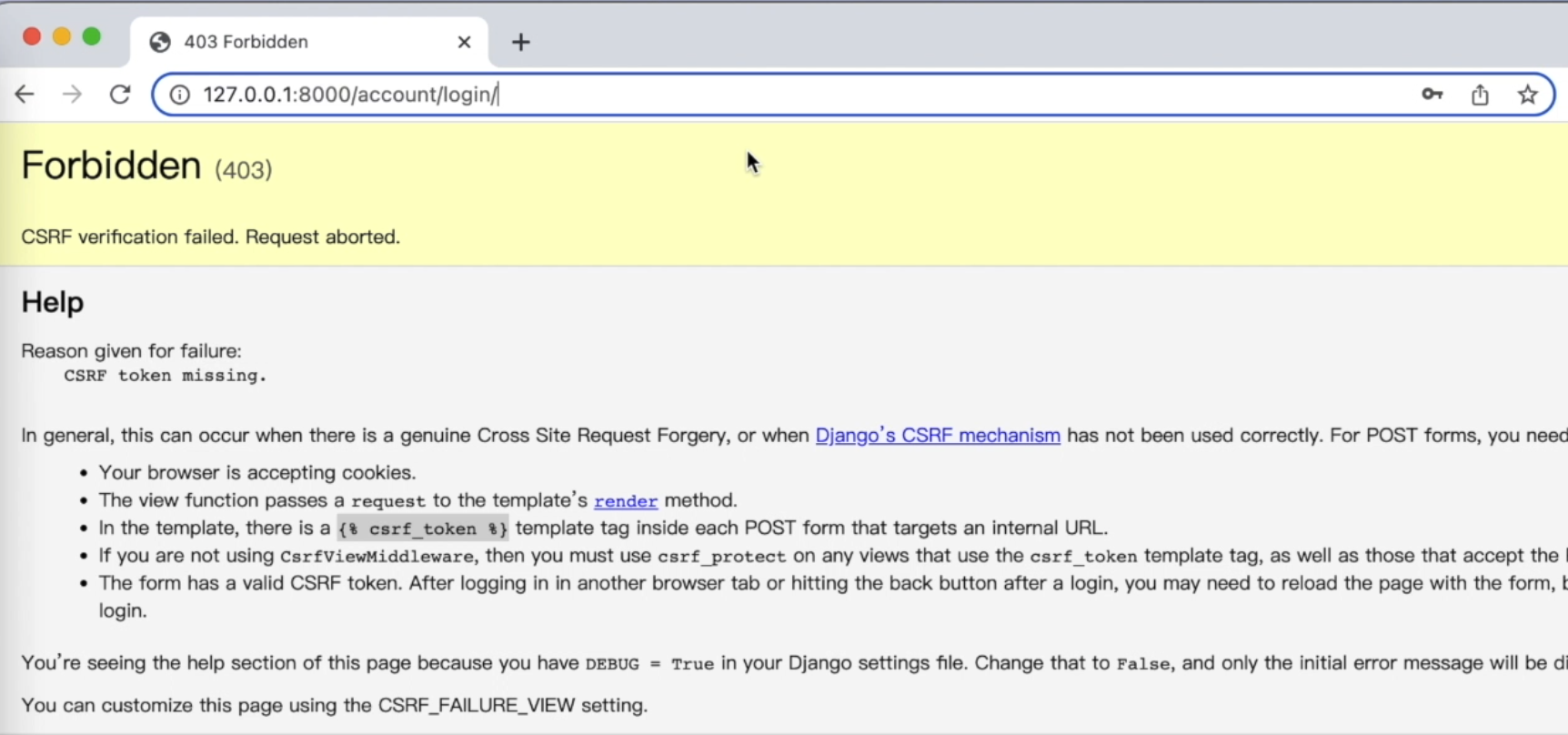Bookmark this page with star icon

point(1528,95)
